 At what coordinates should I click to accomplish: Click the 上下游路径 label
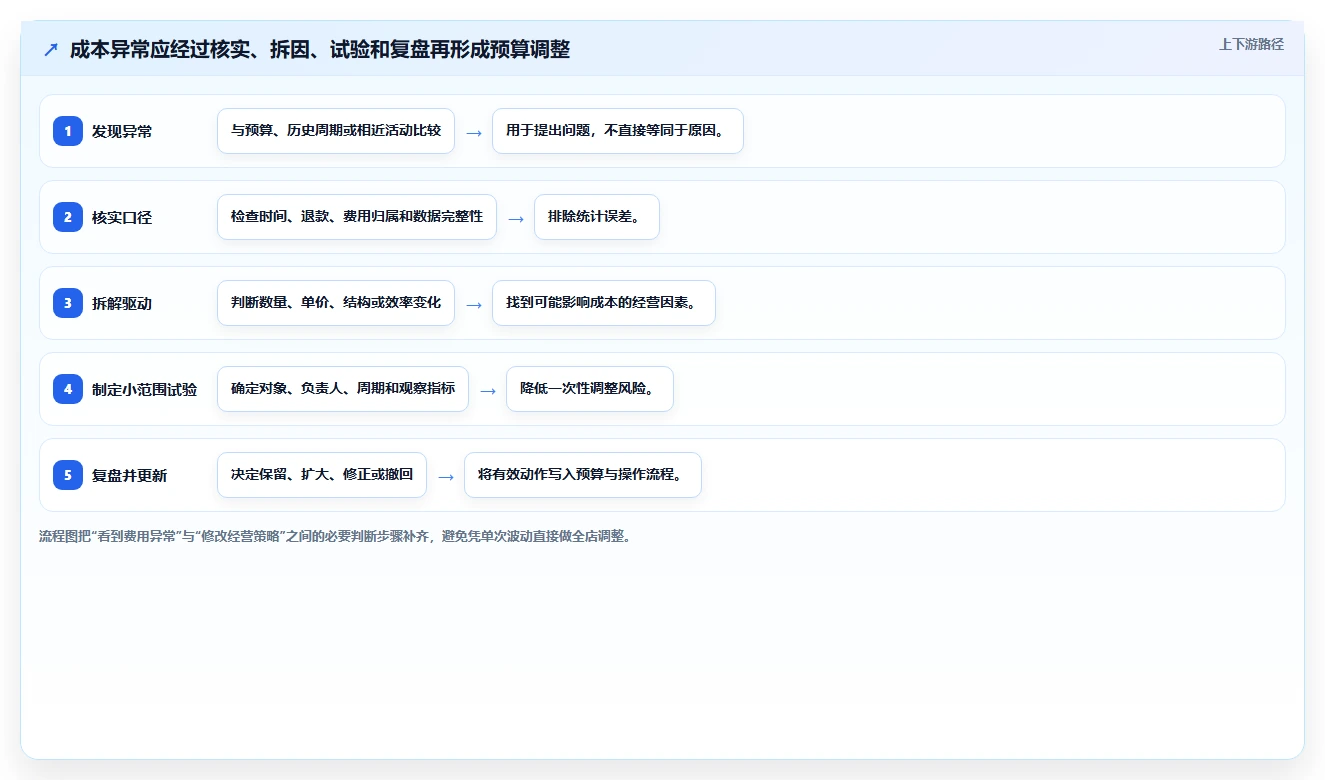click(x=1251, y=45)
